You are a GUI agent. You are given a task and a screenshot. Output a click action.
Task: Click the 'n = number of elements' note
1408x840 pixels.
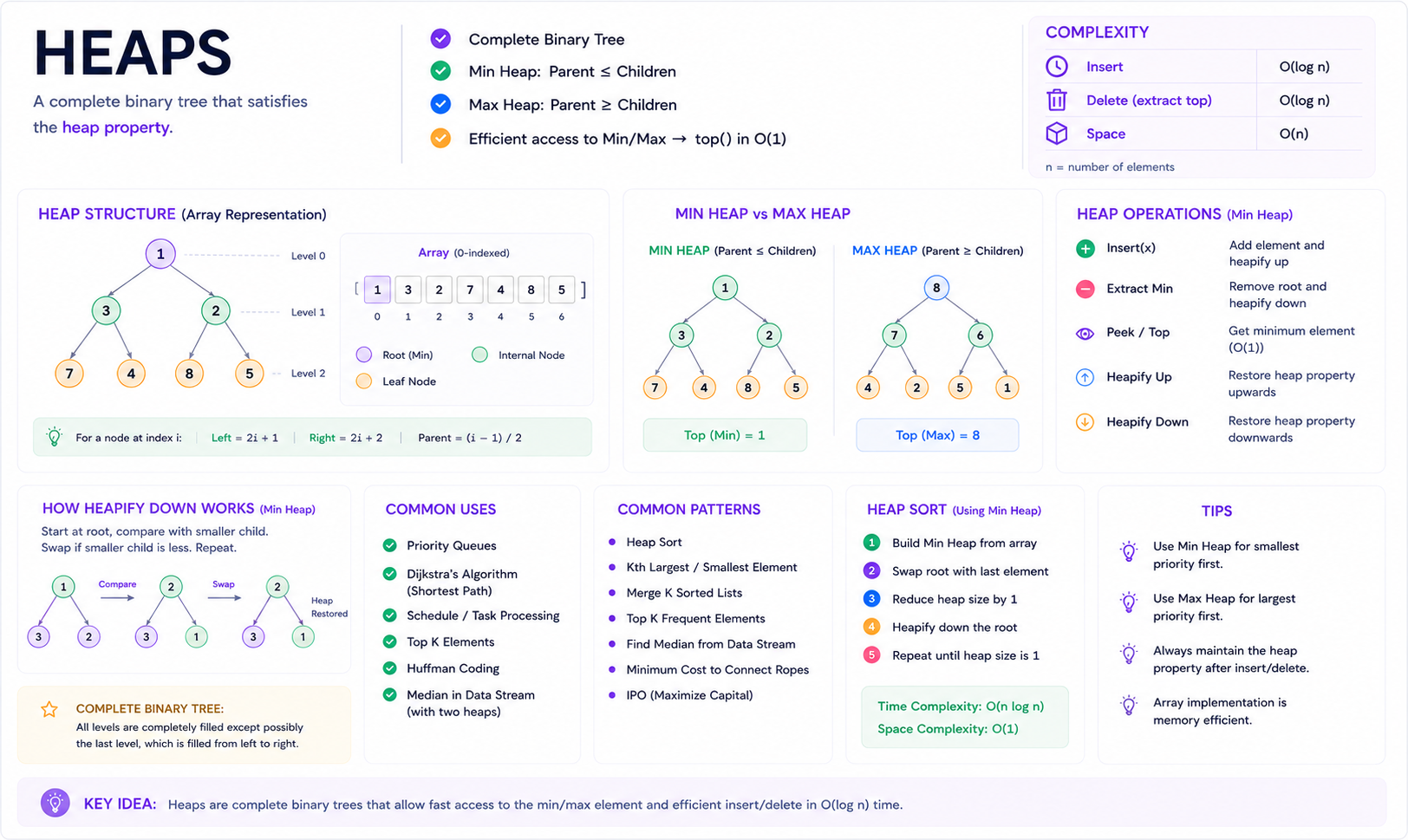click(1110, 167)
